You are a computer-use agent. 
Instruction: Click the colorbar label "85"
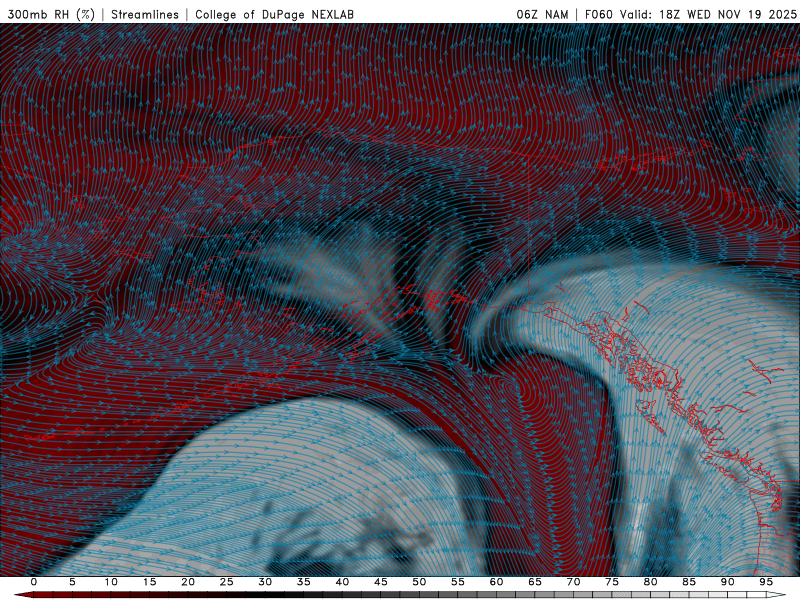688,582
